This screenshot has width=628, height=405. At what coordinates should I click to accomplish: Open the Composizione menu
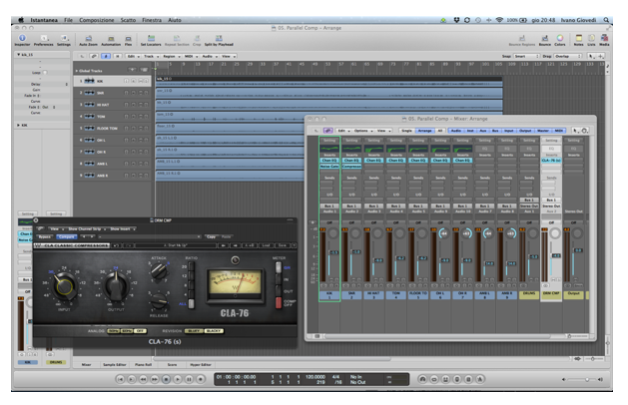[x=97, y=20]
